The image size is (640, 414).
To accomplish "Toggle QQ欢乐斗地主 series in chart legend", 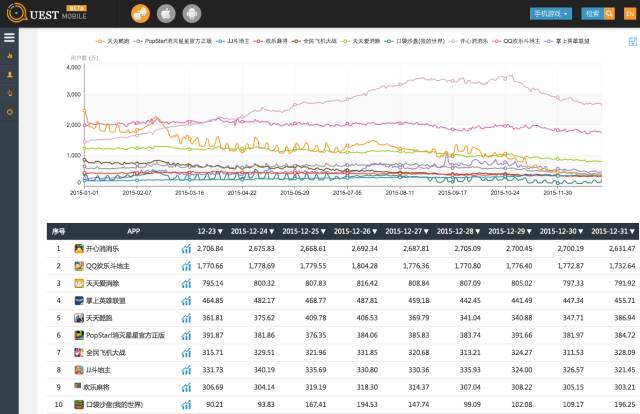I will pos(516,41).
